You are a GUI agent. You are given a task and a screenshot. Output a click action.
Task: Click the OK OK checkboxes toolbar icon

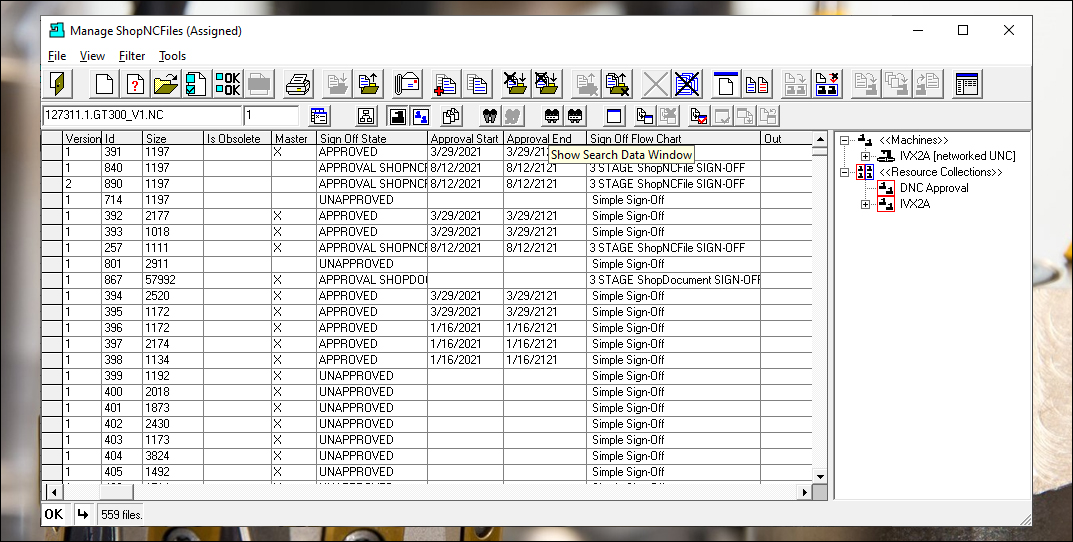point(227,84)
